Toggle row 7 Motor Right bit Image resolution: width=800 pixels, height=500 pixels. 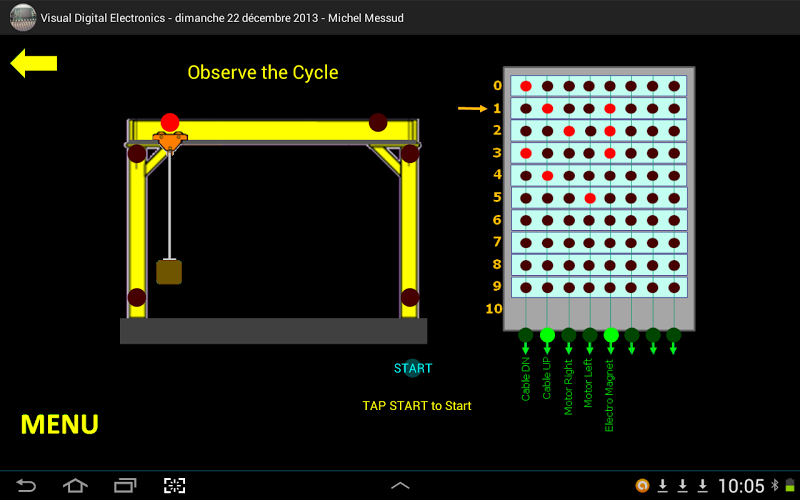point(569,243)
